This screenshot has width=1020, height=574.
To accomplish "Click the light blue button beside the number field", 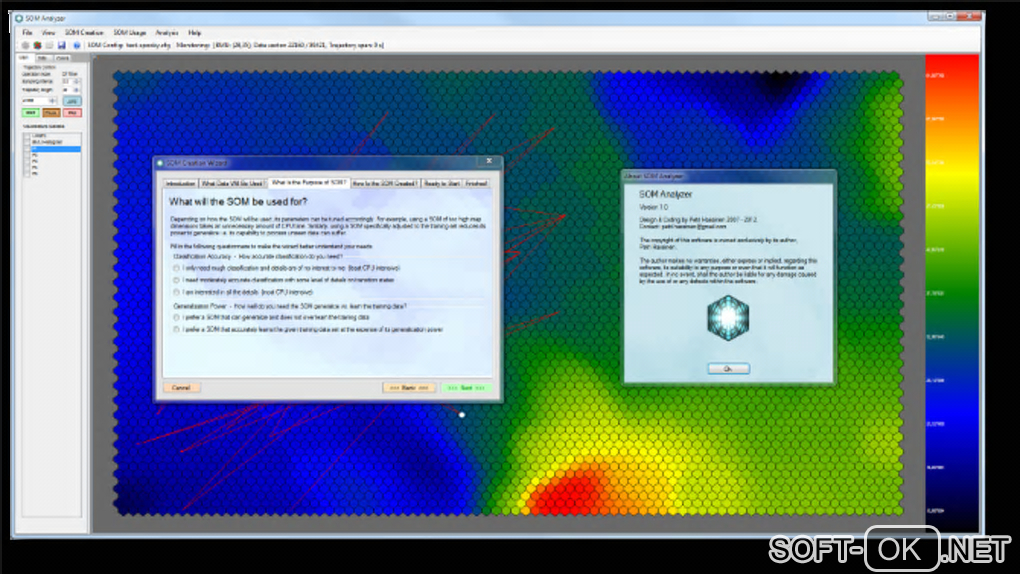I will coord(72,101).
